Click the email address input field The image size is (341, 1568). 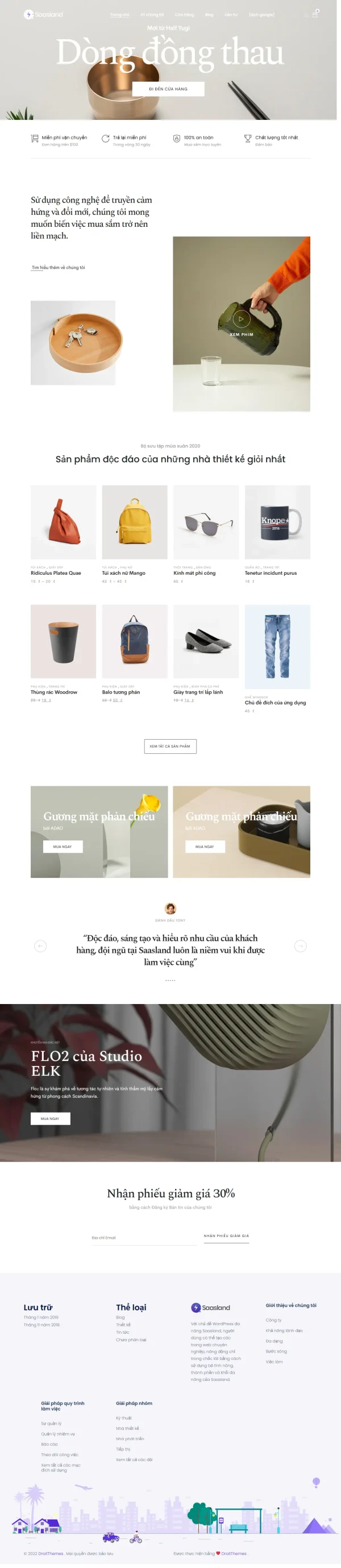[144, 1238]
